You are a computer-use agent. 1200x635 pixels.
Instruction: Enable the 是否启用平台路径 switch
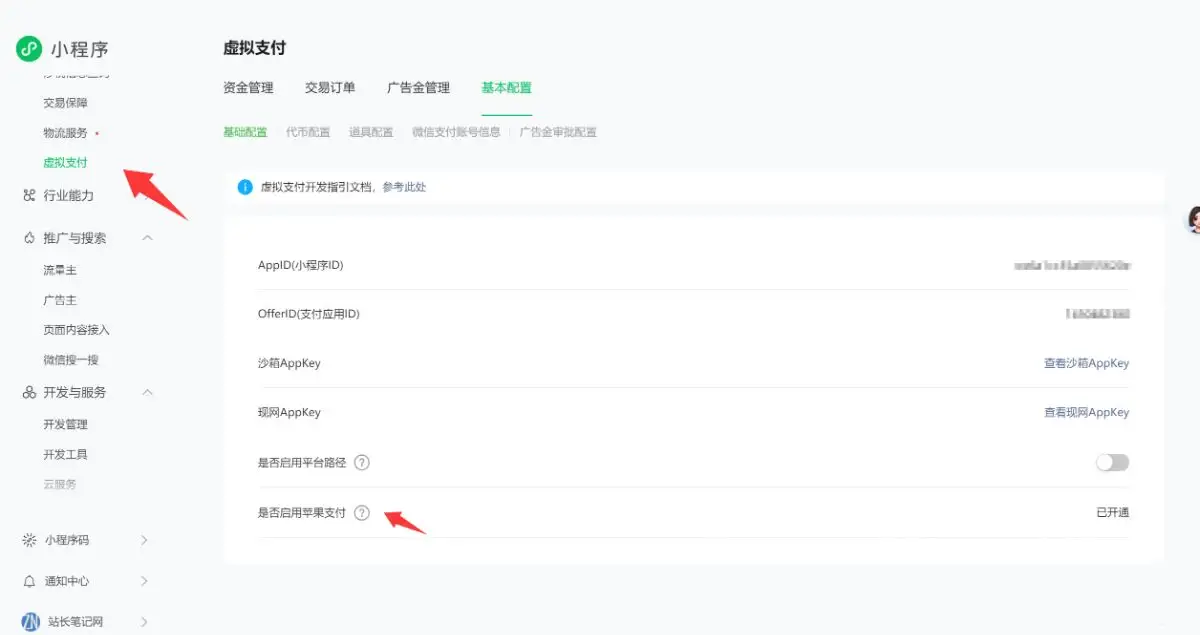click(1111, 462)
